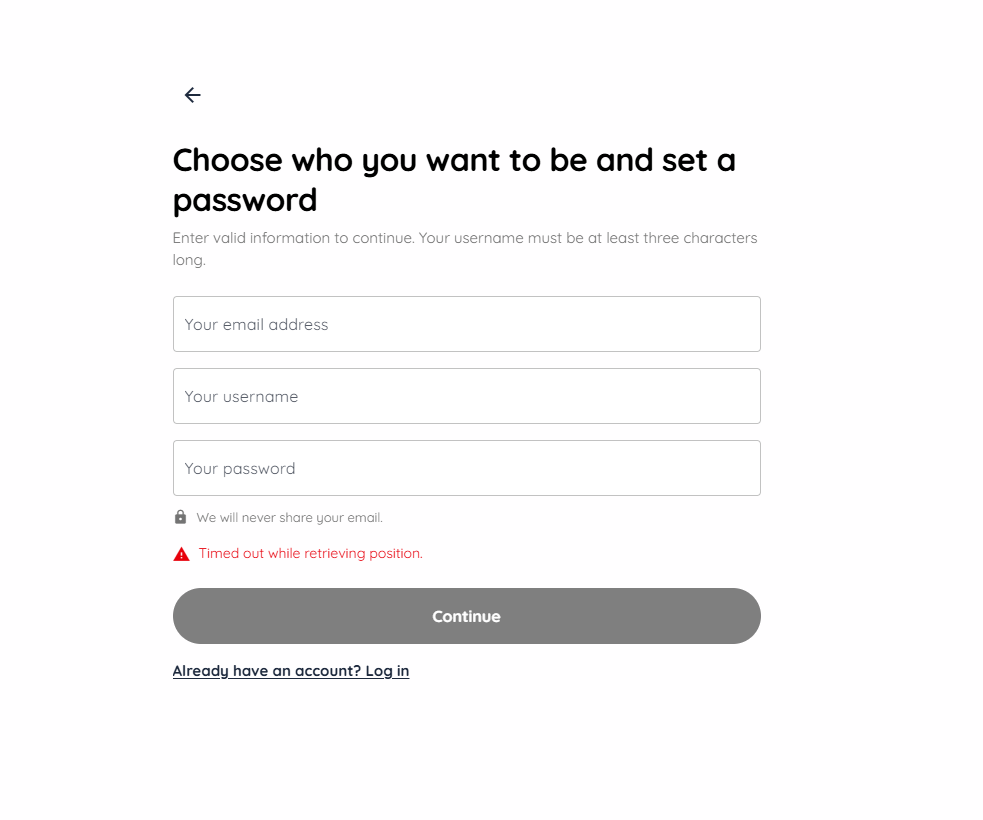The image size is (983, 820).
Task: Select the email address input field
Action: click(466, 324)
